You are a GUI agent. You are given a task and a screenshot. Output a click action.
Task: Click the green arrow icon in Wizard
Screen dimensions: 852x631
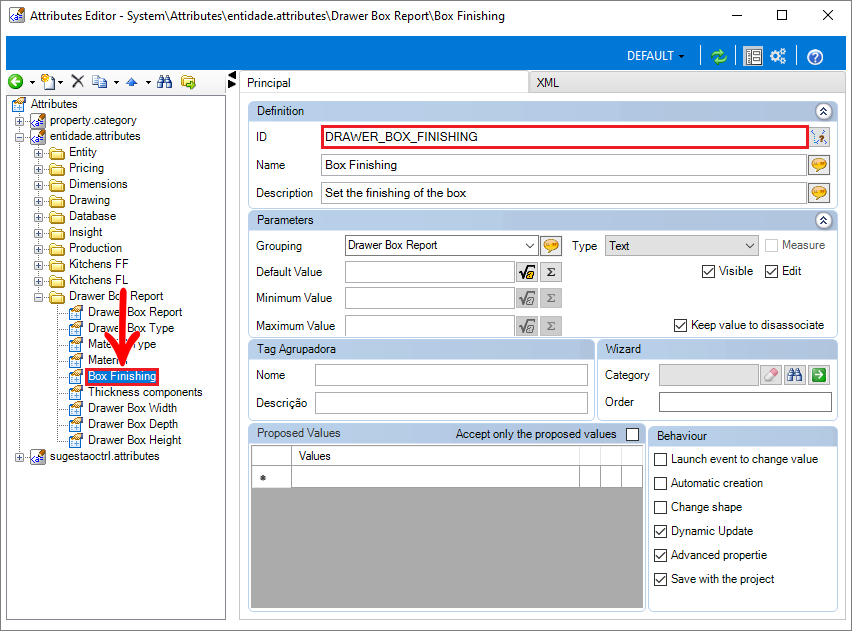(820, 375)
